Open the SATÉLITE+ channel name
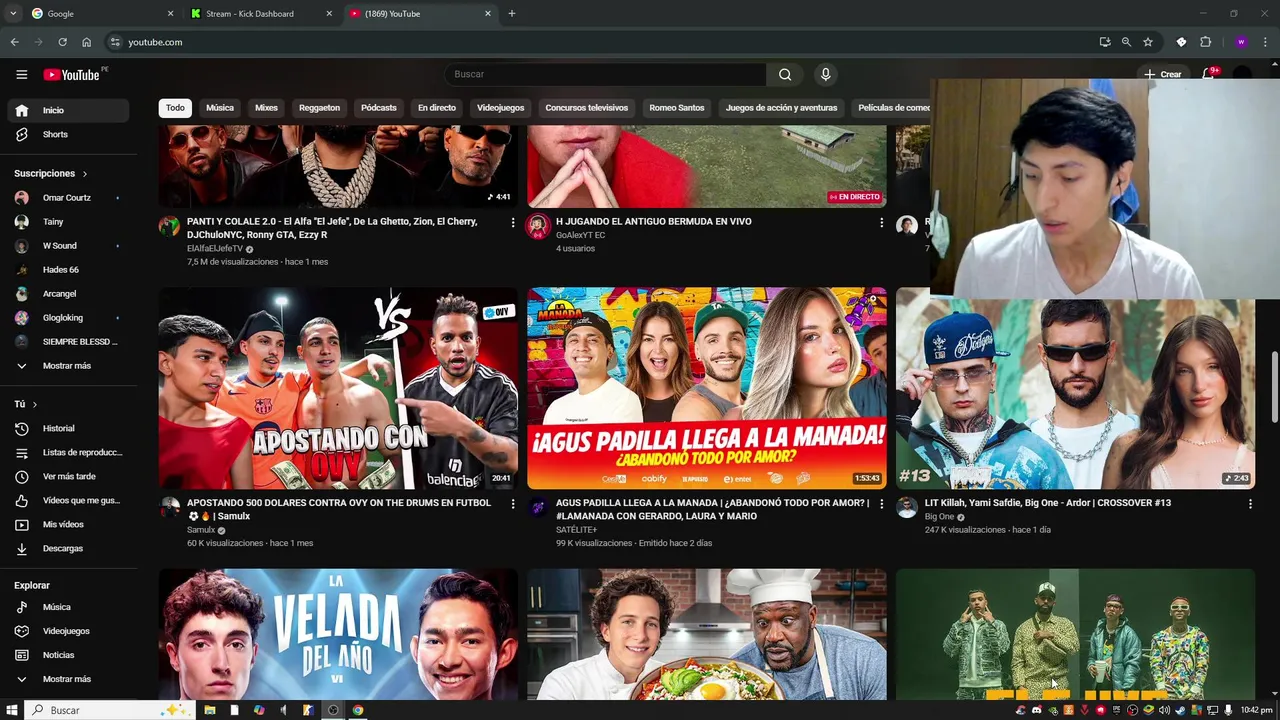 tap(576, 530)
